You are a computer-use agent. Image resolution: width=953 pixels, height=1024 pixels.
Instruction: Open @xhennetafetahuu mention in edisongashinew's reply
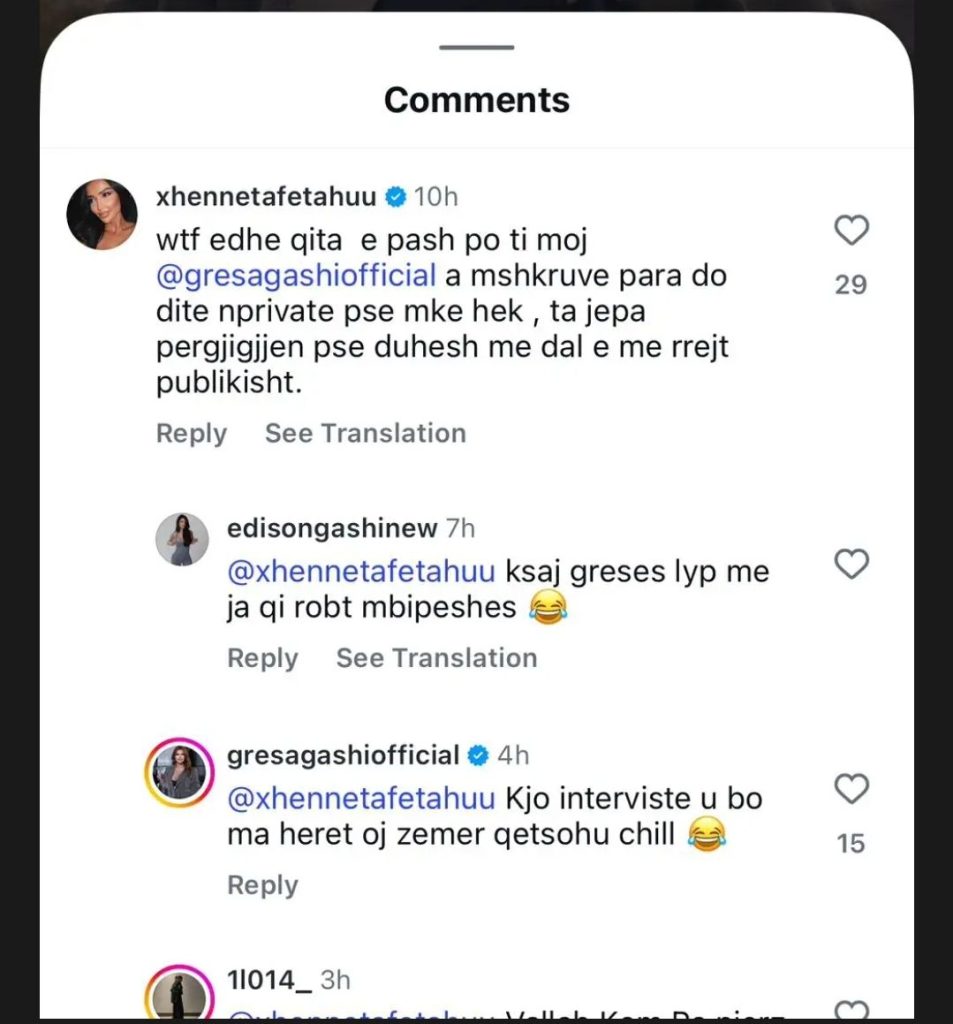pos(361,573)
